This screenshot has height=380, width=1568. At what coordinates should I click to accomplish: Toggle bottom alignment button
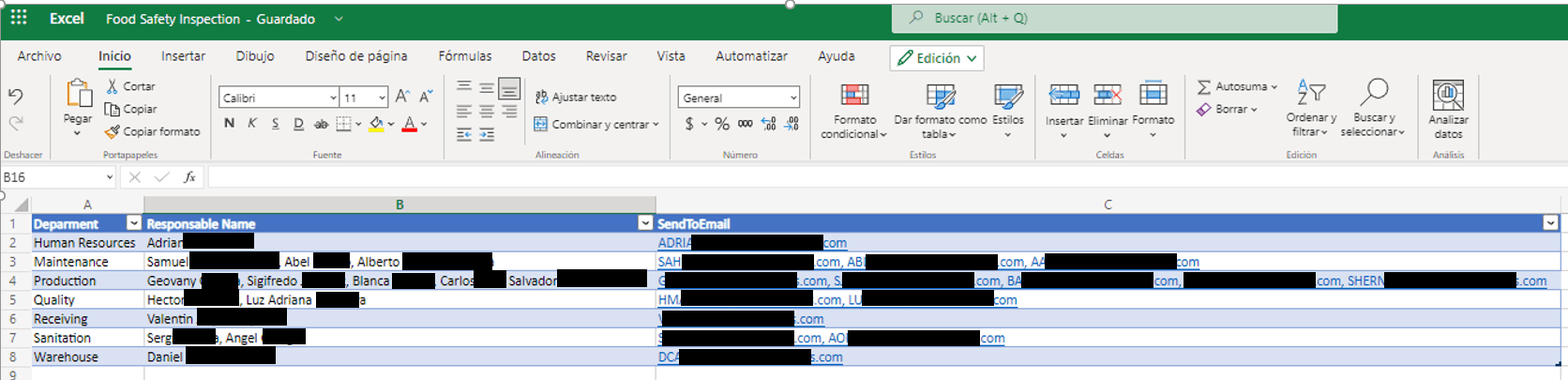(509, 88)
